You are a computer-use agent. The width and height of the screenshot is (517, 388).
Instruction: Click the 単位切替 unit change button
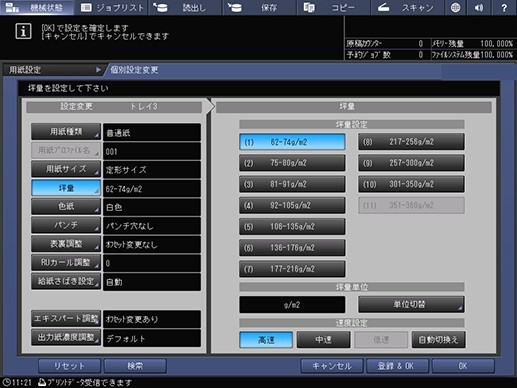tap(411, 304)
